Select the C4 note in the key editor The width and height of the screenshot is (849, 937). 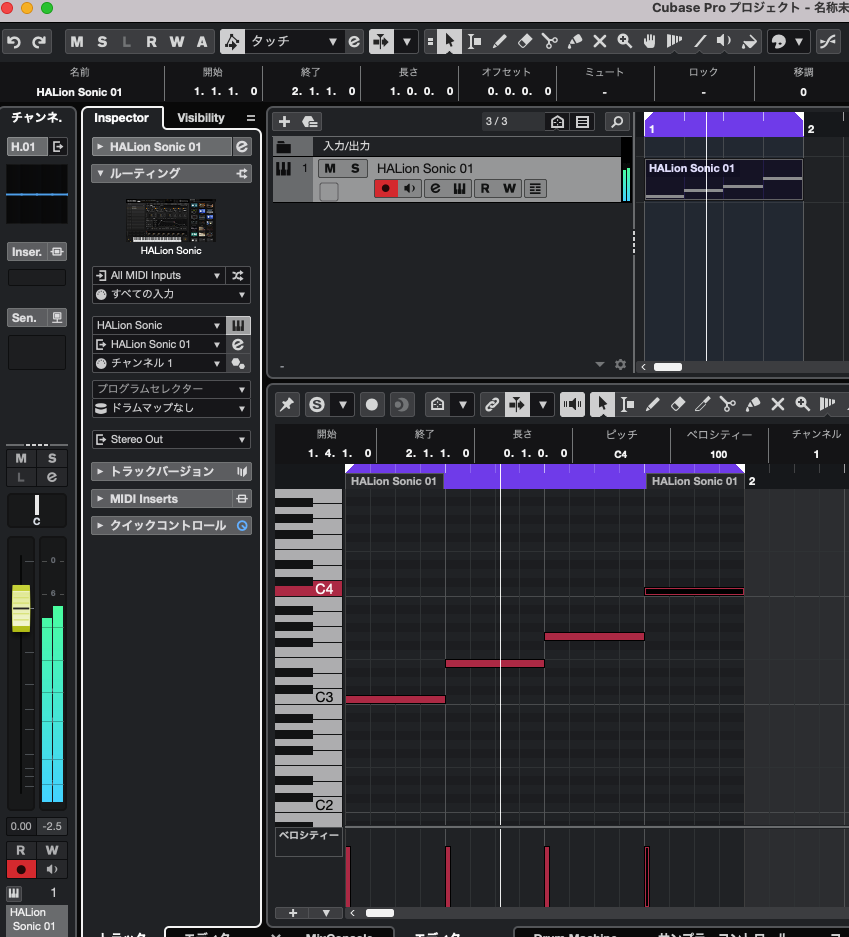[694, 592]
